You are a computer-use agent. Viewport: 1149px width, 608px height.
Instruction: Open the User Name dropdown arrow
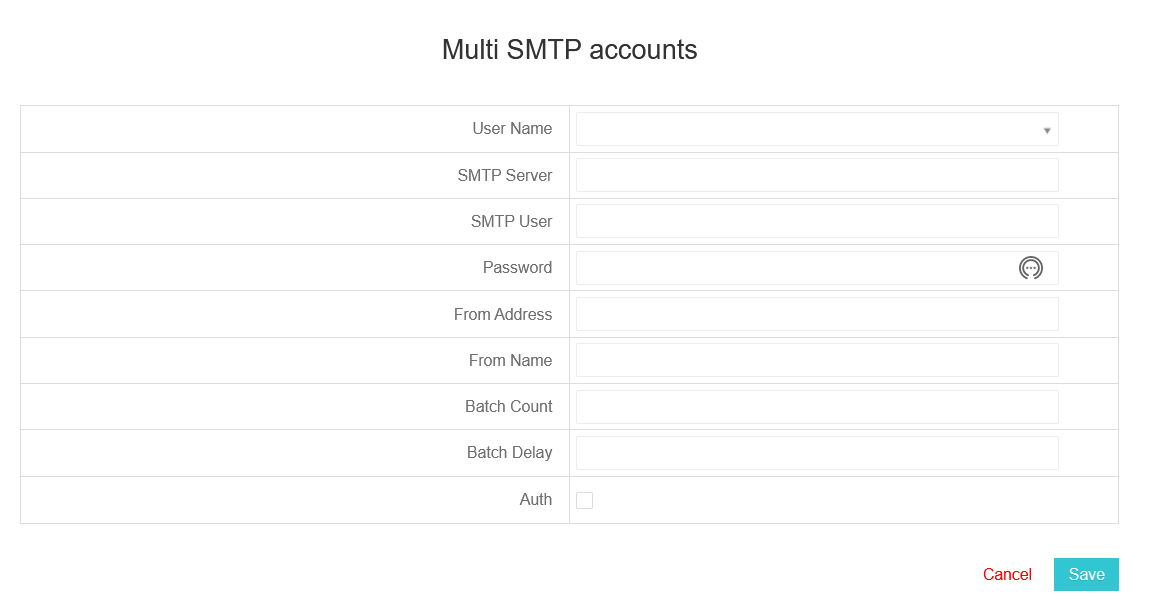point(1047,130)
